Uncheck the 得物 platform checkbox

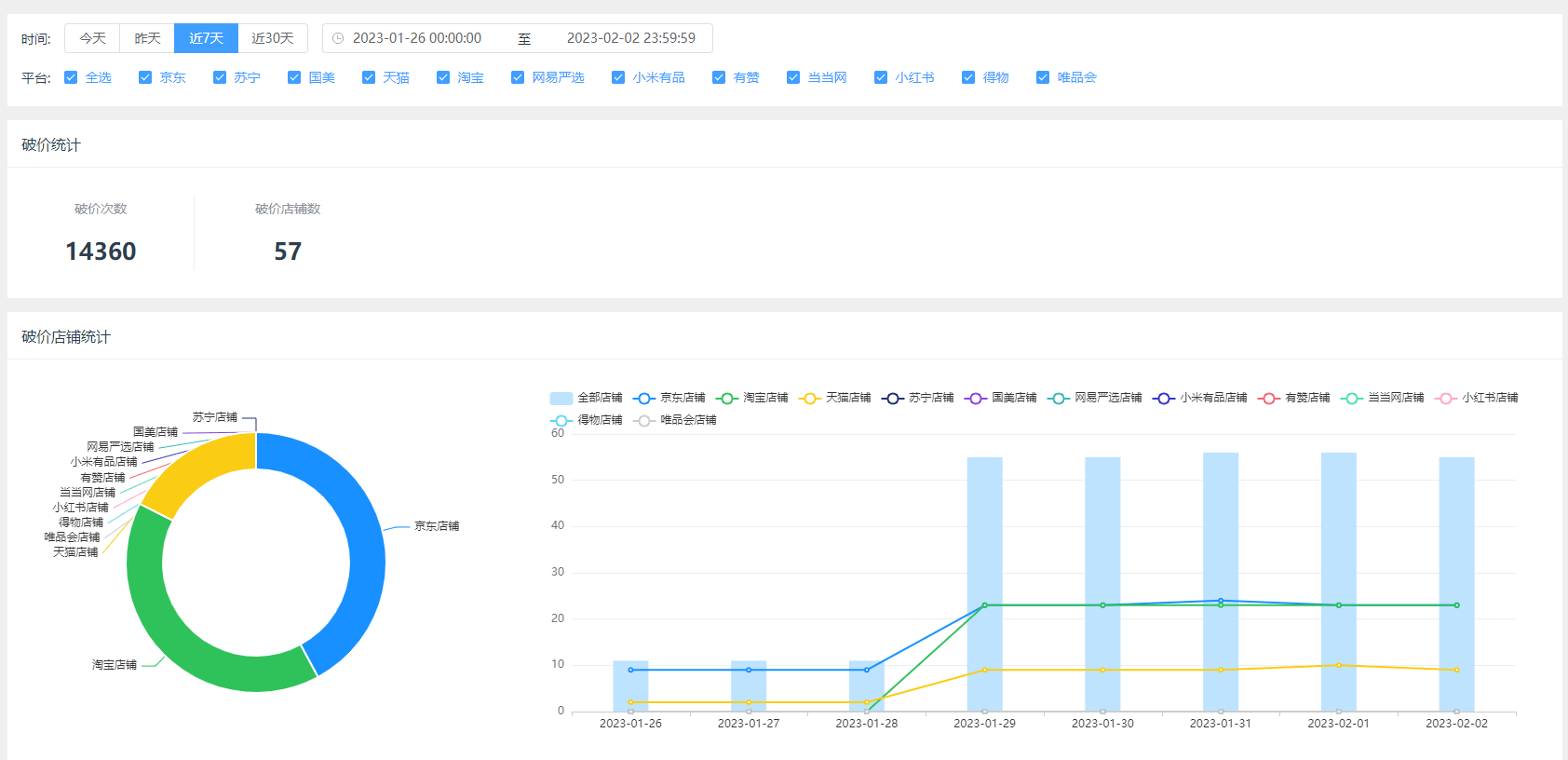tap(968, 77)
